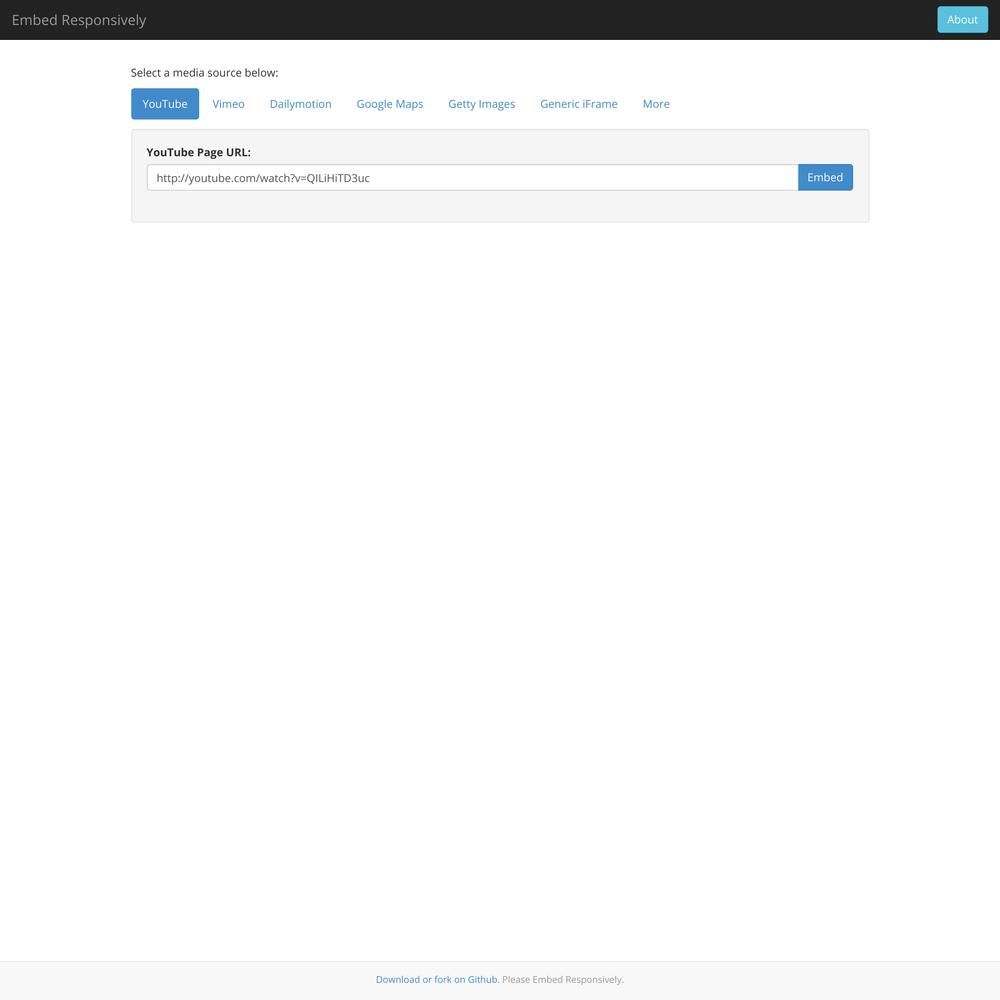
Task: Open Download or fork on Github link
Action: (436, 980)
